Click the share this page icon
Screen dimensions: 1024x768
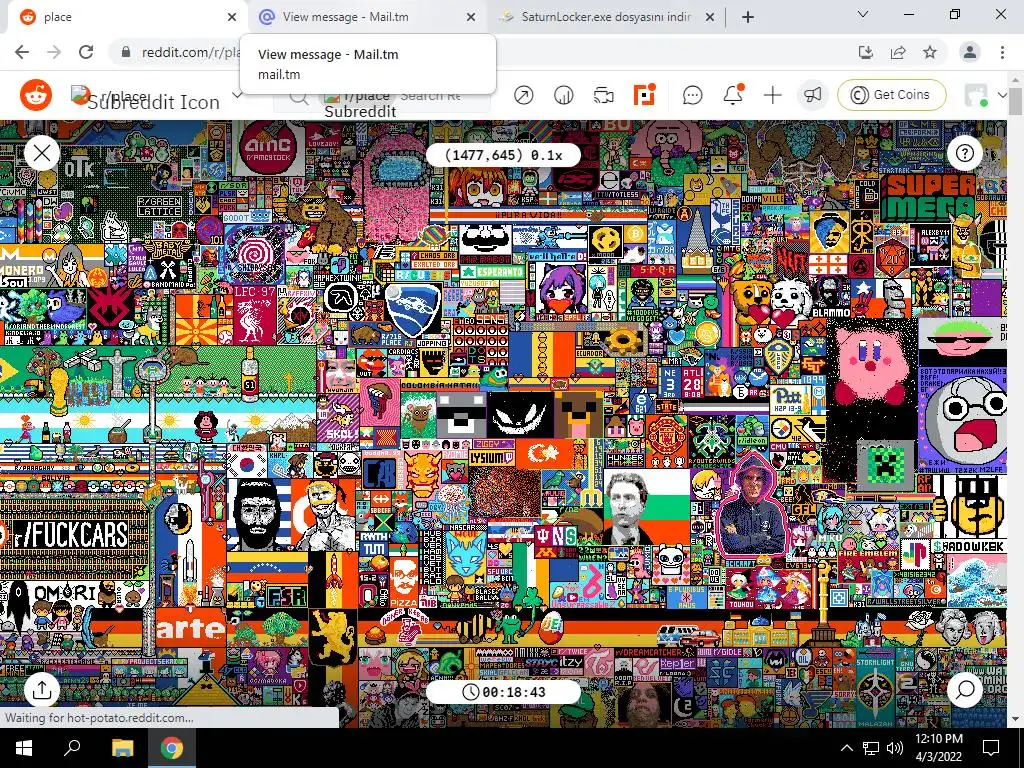898,52
